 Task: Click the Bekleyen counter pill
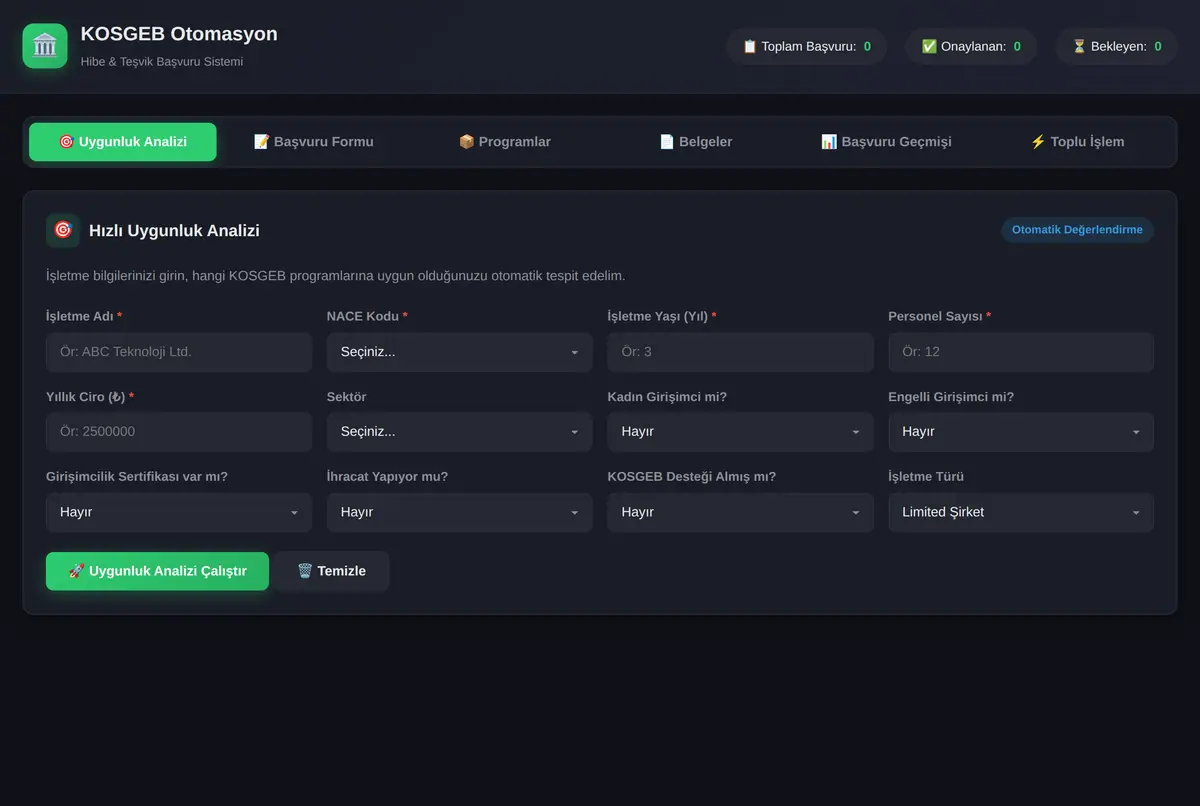tap(1117, 46)
